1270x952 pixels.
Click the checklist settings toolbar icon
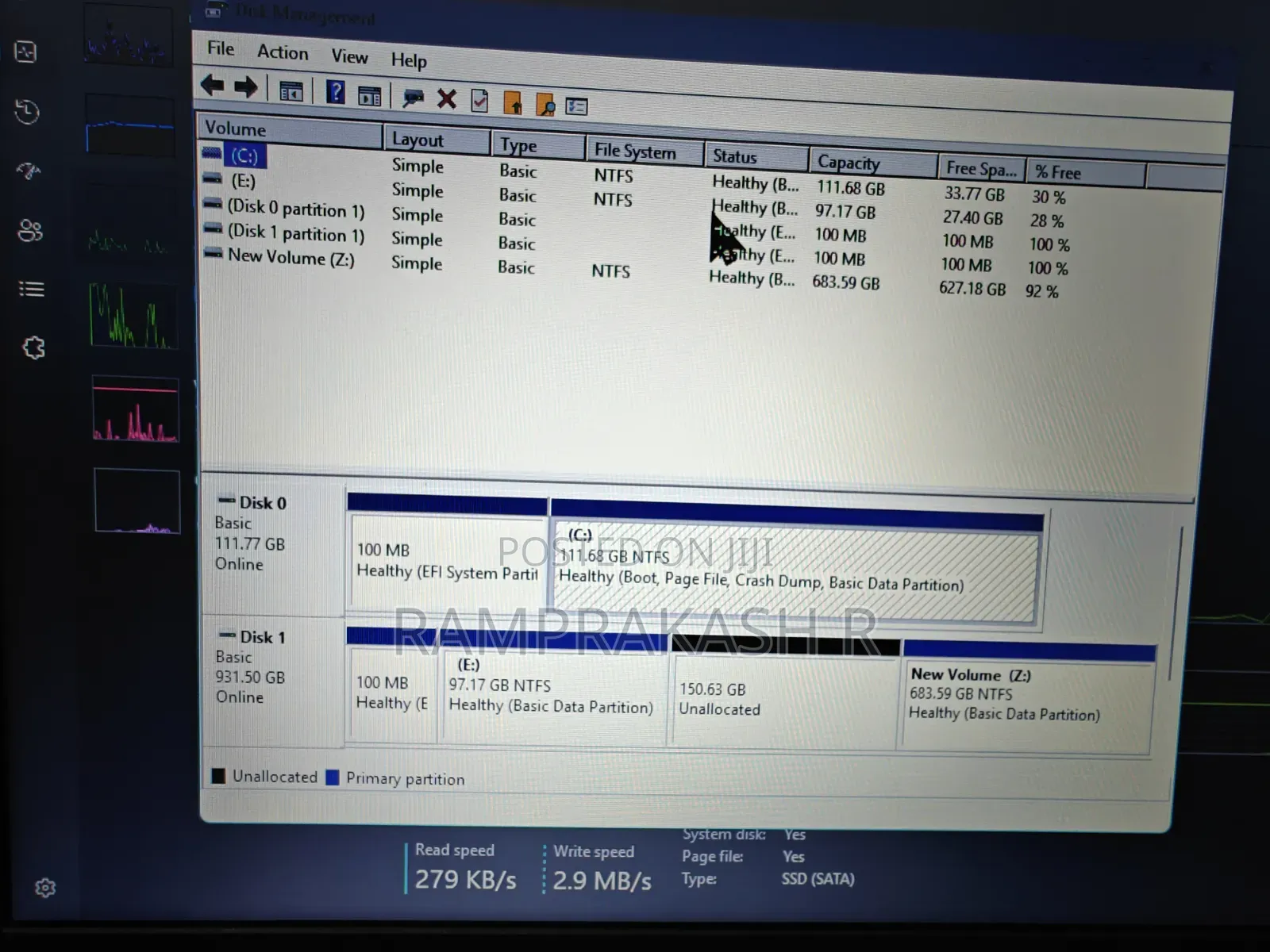point(576,106)
